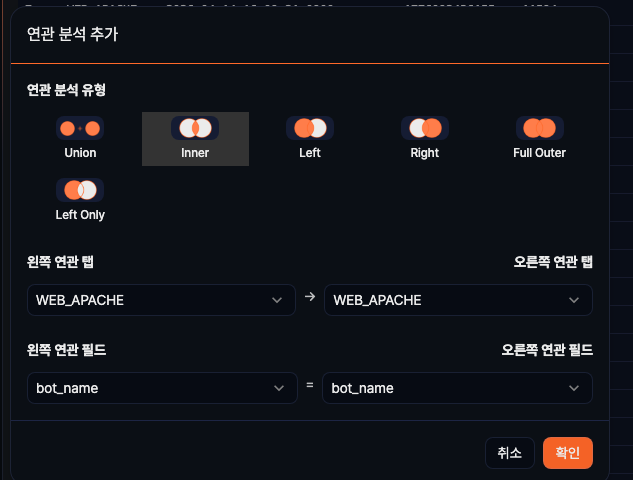Viewport: 633px width, 480px height.
Task: Choose the Full Outer join icon
Action: click(x=540, y=128)
